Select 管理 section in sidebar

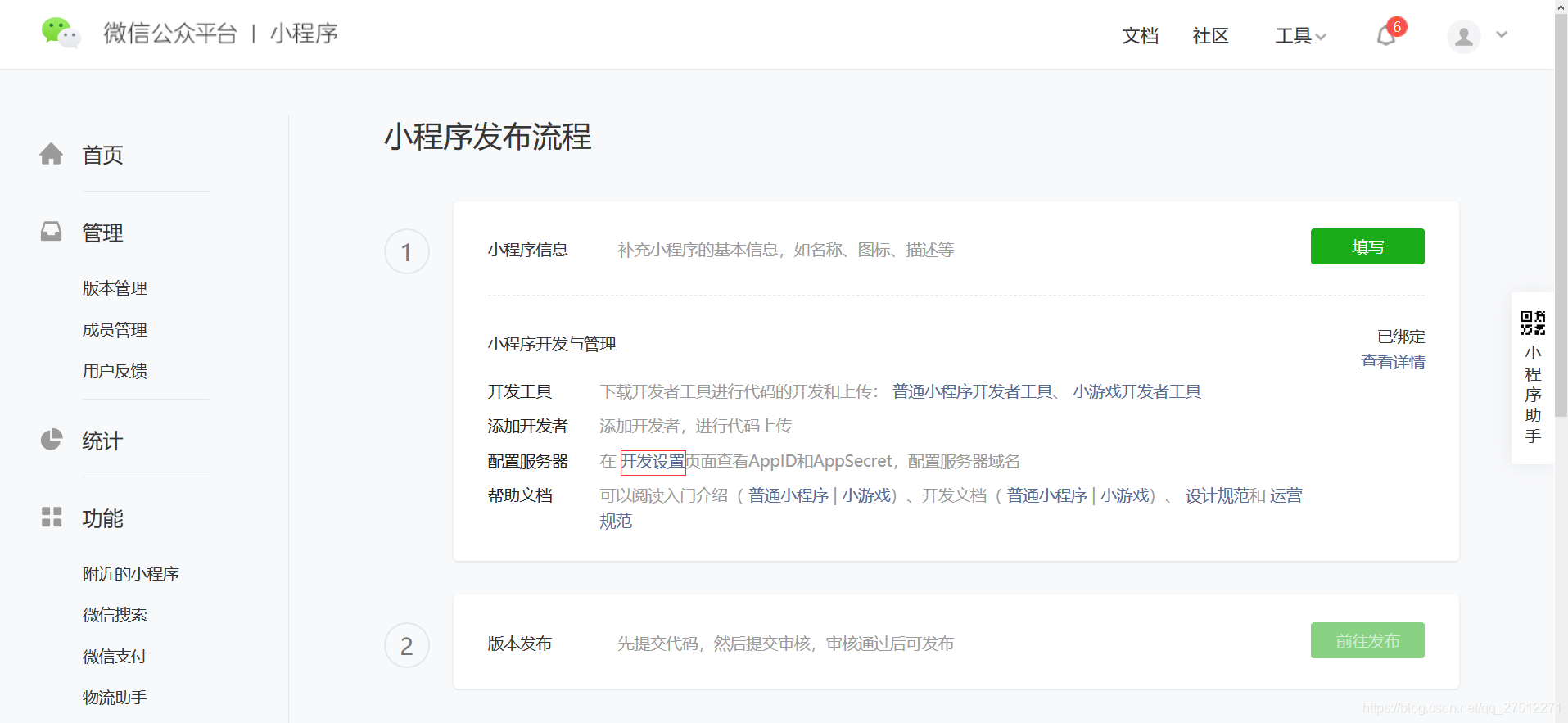[102, 233]
